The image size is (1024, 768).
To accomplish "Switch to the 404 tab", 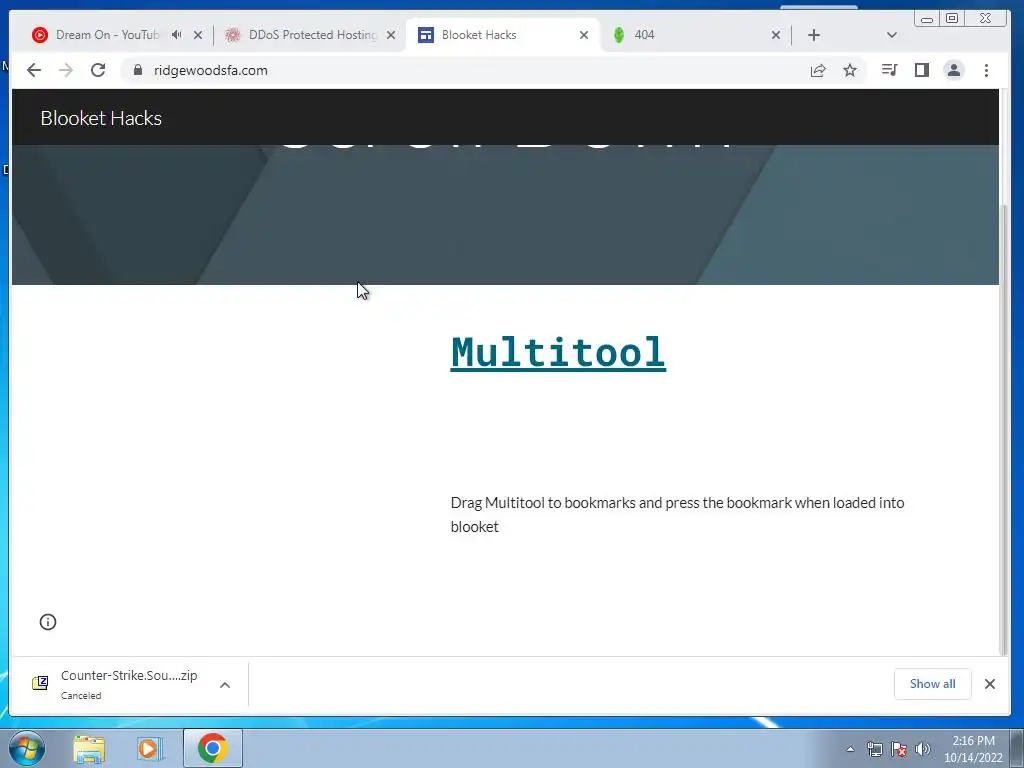I will click(x=696, y=35).
